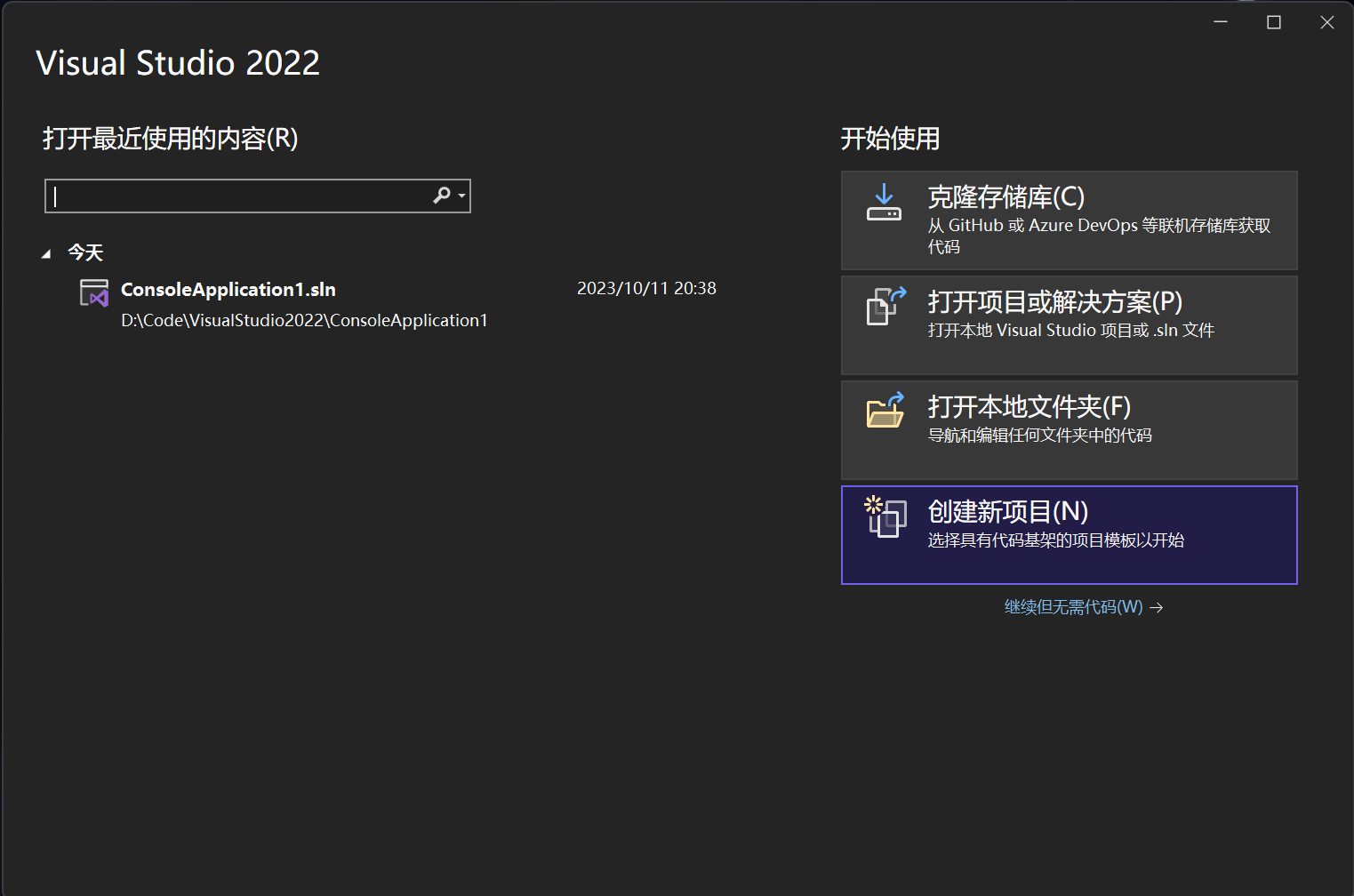
Task: Click the 今天 group disclosure triangle
Action: (47, 252)
